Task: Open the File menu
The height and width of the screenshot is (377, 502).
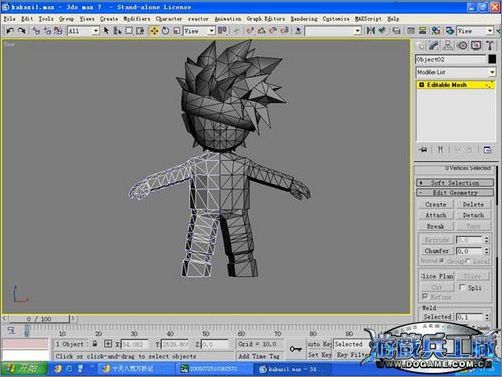Action: [9, 19]
